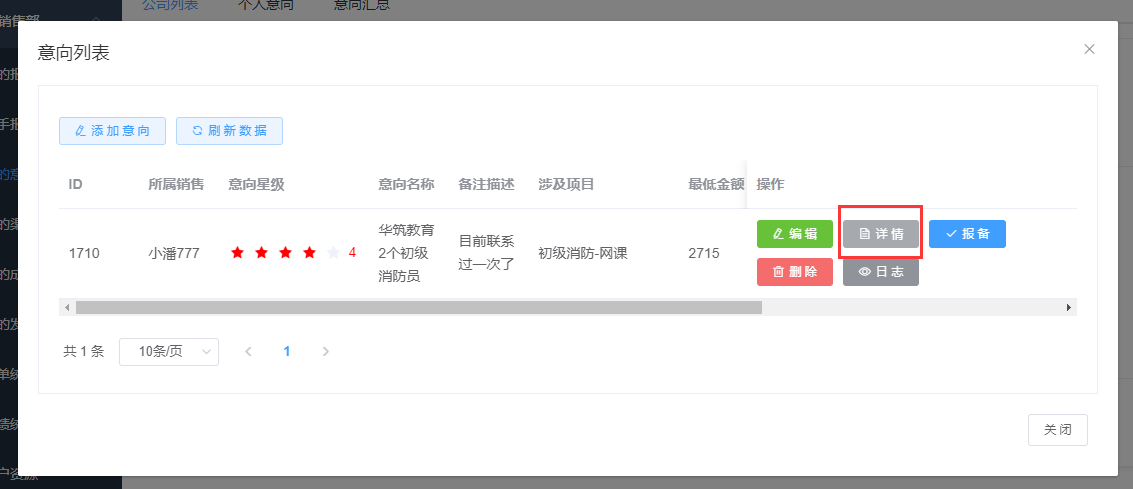Open the 日志 log for this record

880,272
